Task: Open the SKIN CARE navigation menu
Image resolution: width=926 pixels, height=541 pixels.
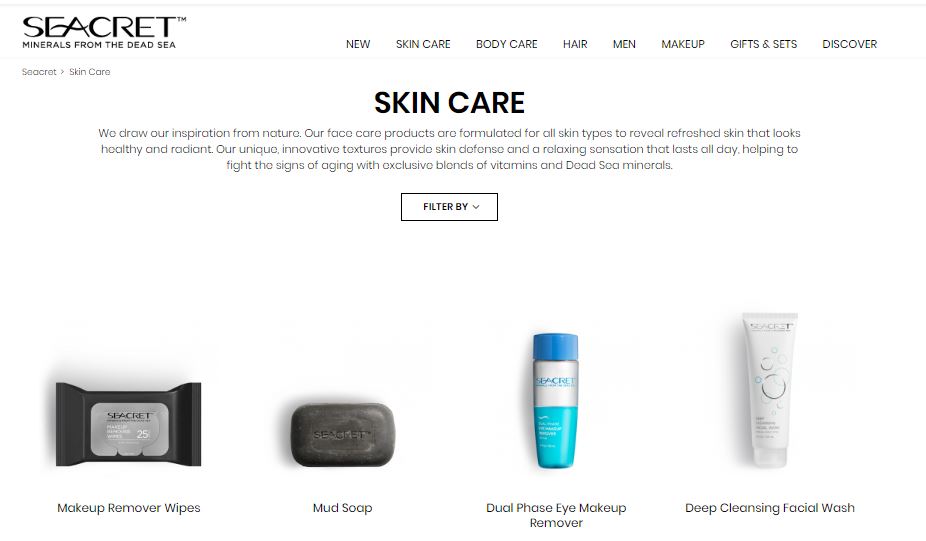Action: 423,44
